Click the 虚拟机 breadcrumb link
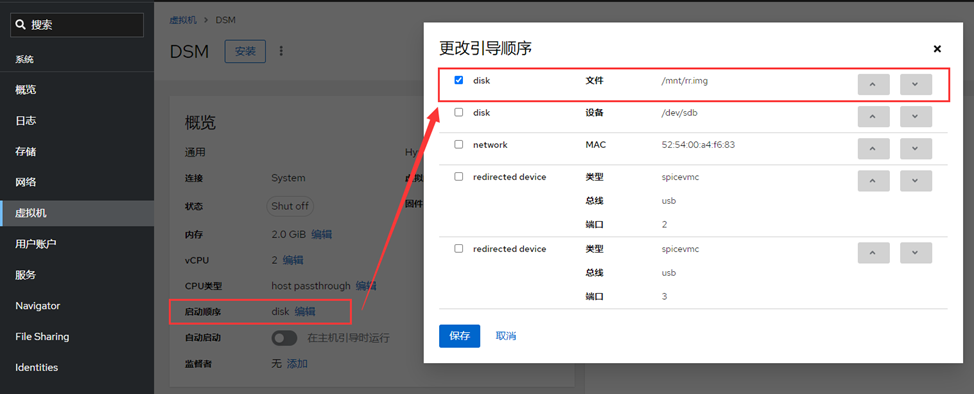Image resolution: width=974 pixels, height=394 pixels. point(183,20)
